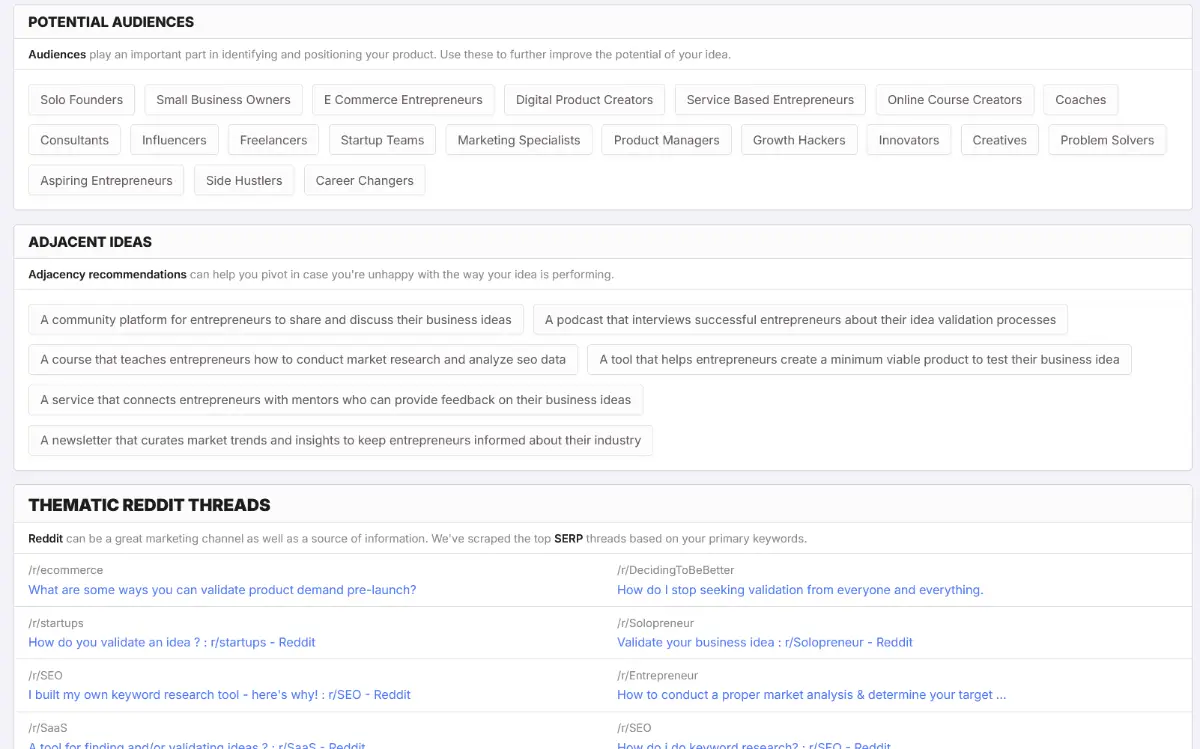Choose the Online Course Creators audience
Viewport: 1200px width, 749px height.
click(x=954, y=100)
